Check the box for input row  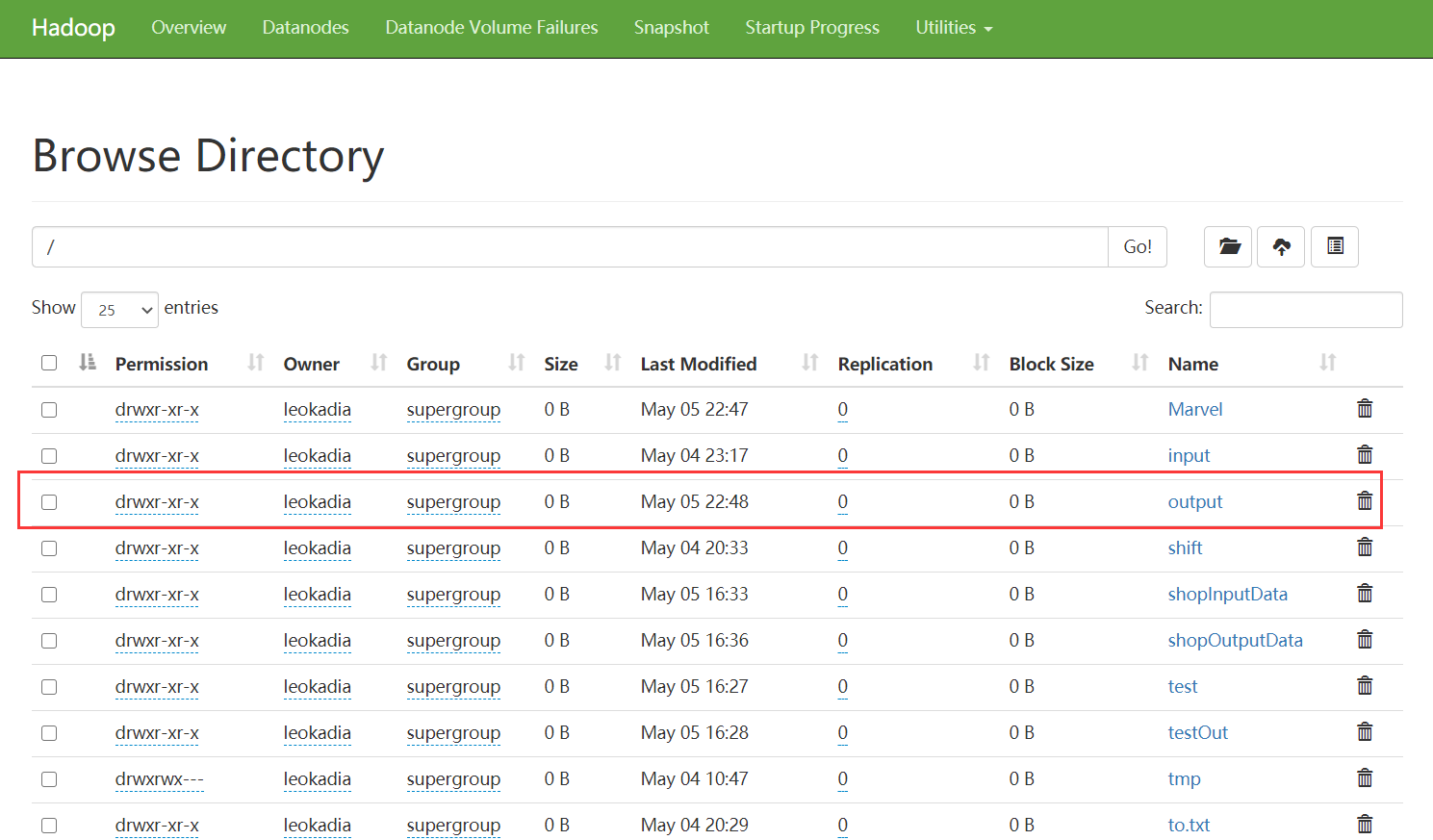point(49,456)
